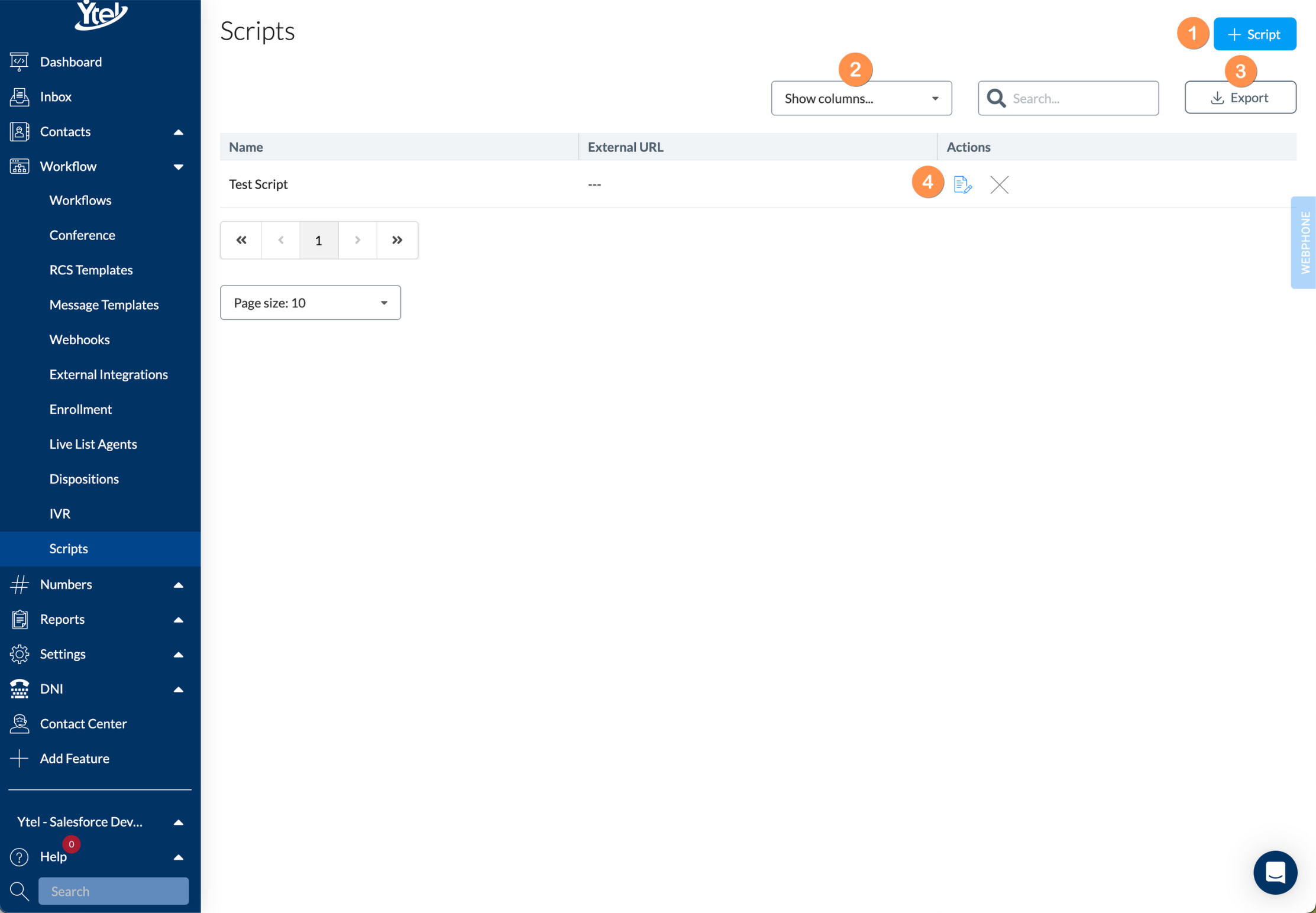Viewport: 1316px width, 913px height.
Task: Click the Export button
Action: click(x=1240, y=98)
